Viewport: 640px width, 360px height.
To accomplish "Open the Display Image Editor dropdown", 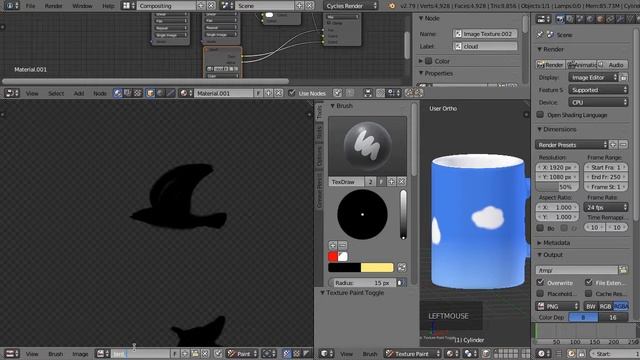I will [x=594, y=77].
